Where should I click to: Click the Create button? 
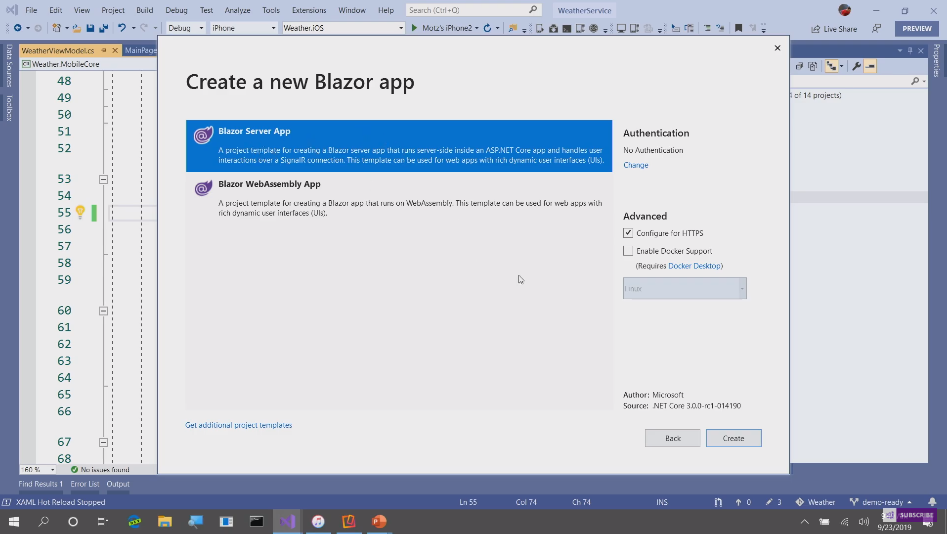click(733, 438)
